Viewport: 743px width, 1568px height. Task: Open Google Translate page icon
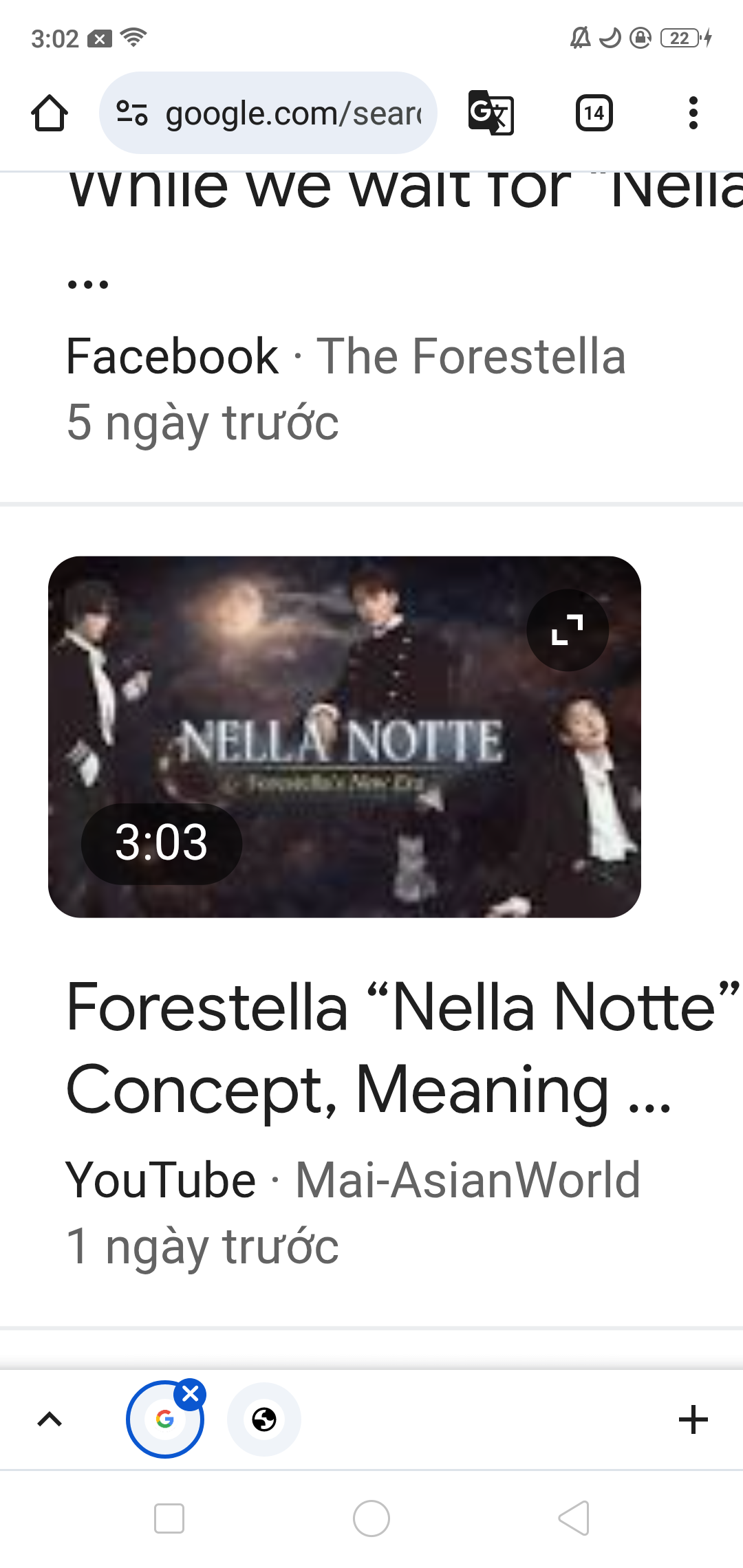click(491, 113)
